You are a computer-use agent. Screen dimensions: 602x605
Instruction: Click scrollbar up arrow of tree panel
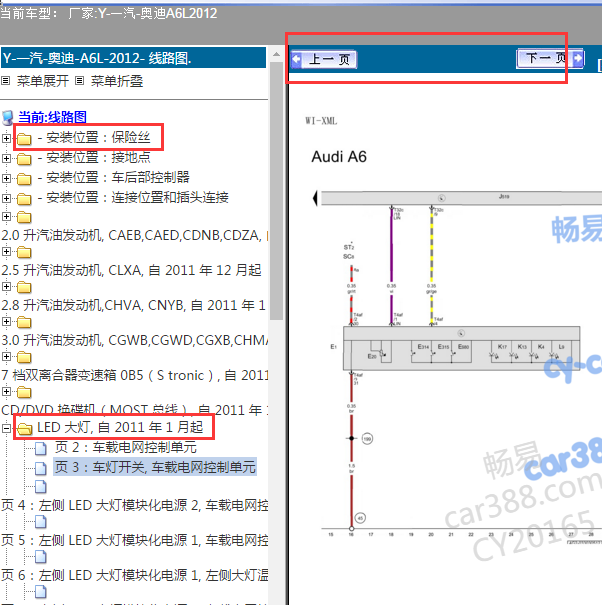click(276, 54)
